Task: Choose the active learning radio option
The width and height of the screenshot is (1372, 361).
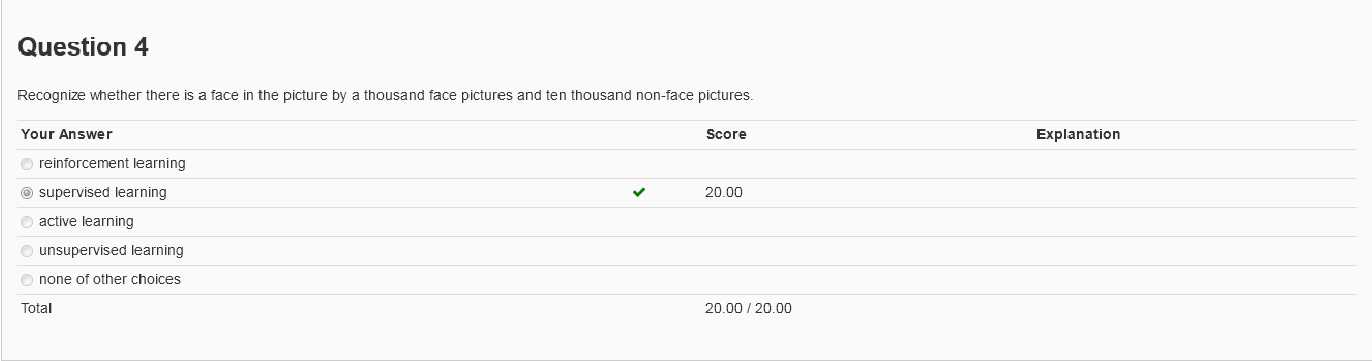Action: point(27,222)
